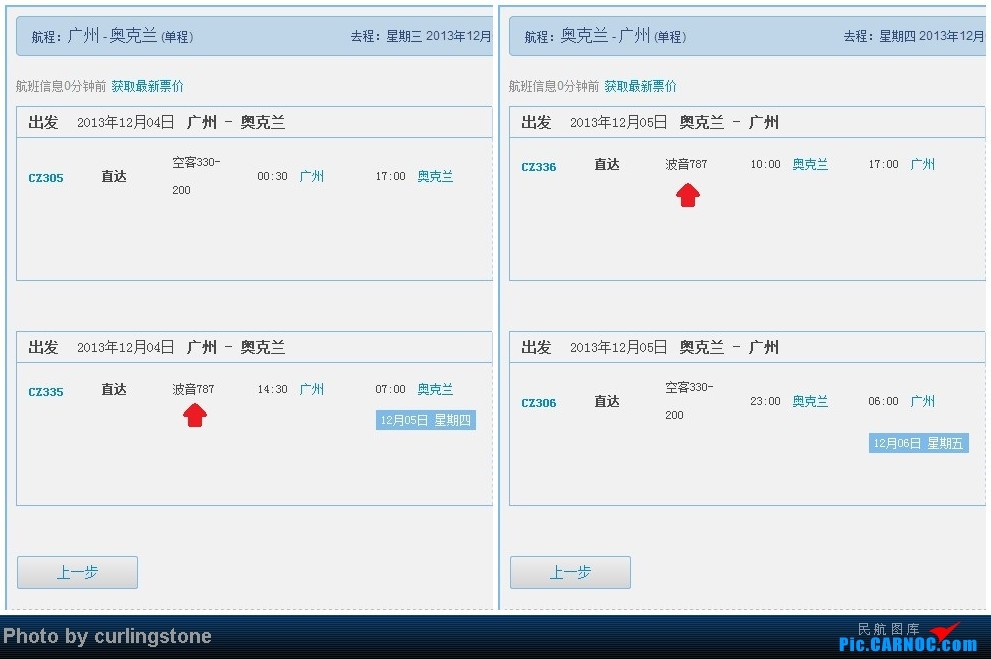Click 出发 2013年12月05日 heading above CZ306
The width and height of the screenshot is (991, 659).
point(594,348)
